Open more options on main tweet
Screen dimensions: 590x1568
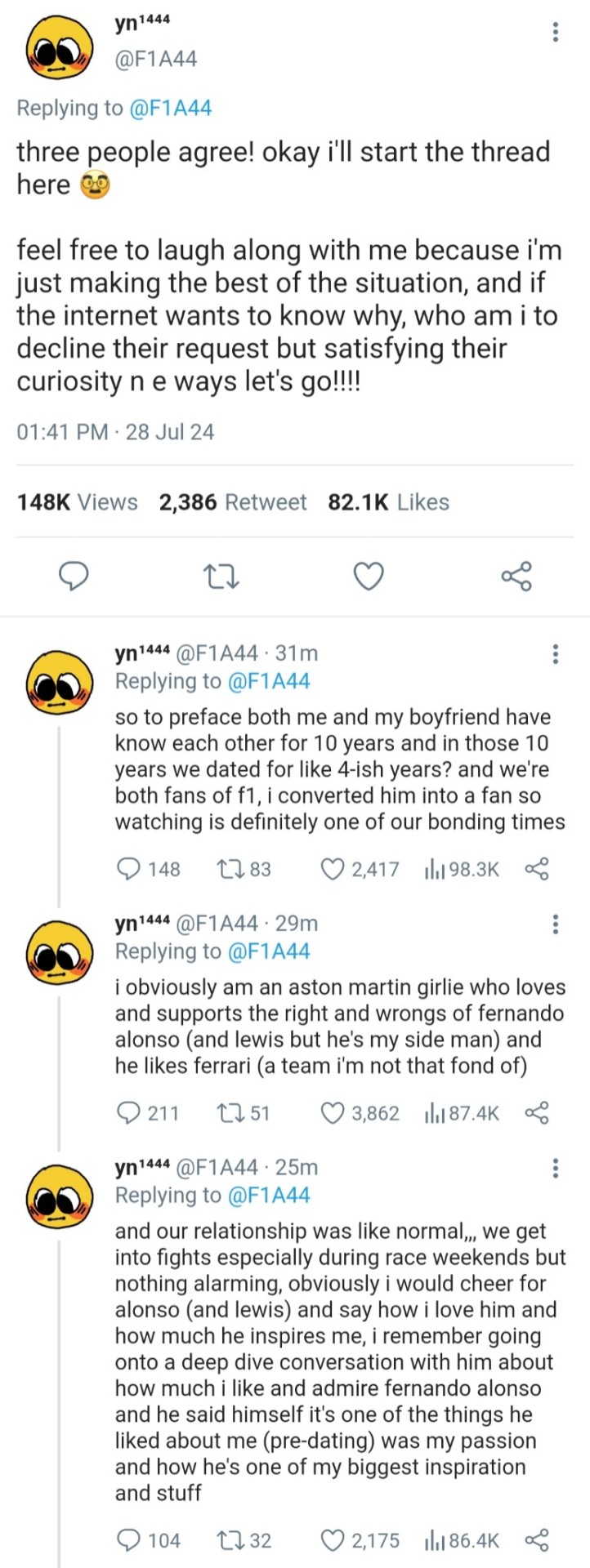click(556, 33)
